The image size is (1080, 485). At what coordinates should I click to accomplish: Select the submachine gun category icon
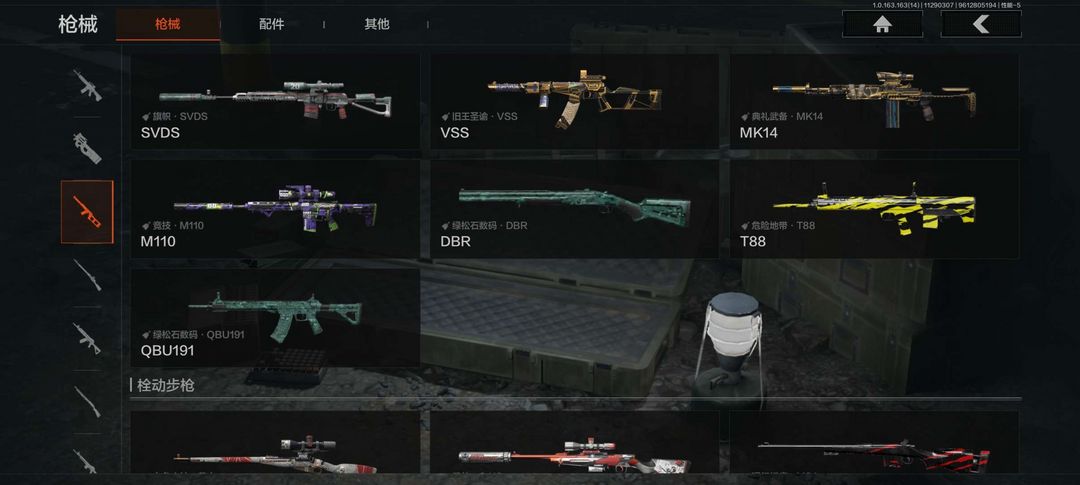pos(87,148)
